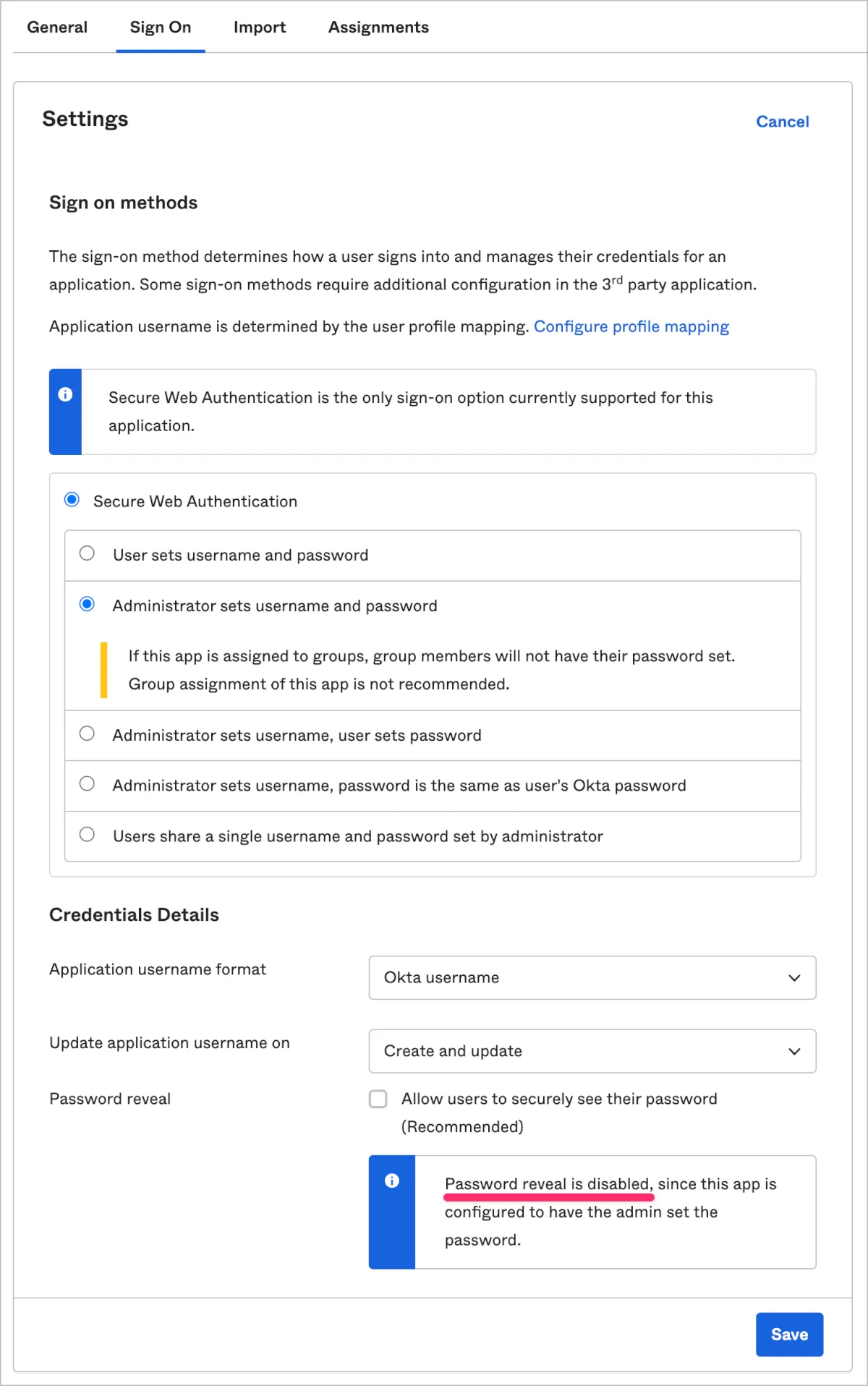The width and height of the screenshot is (868, 1386).
Task: Select Administrator sets username and password option
Action: (x=87, y=604)
